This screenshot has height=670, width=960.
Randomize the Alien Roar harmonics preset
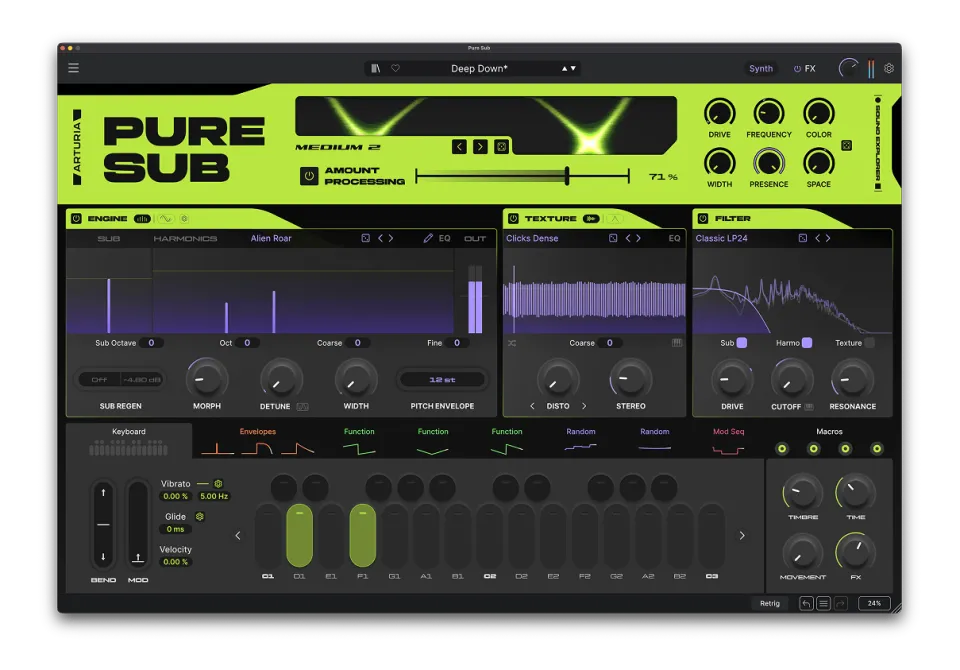pos(366,238)
